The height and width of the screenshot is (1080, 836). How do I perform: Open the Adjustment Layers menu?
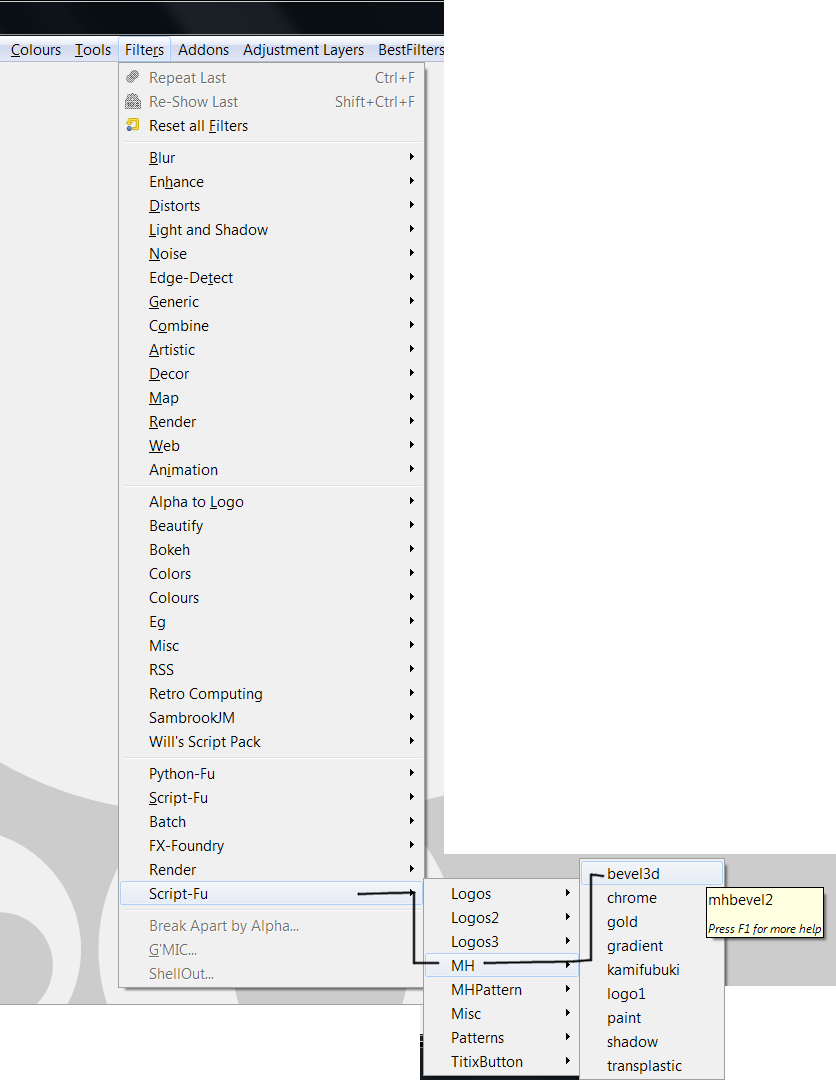[x=303, y=50]
